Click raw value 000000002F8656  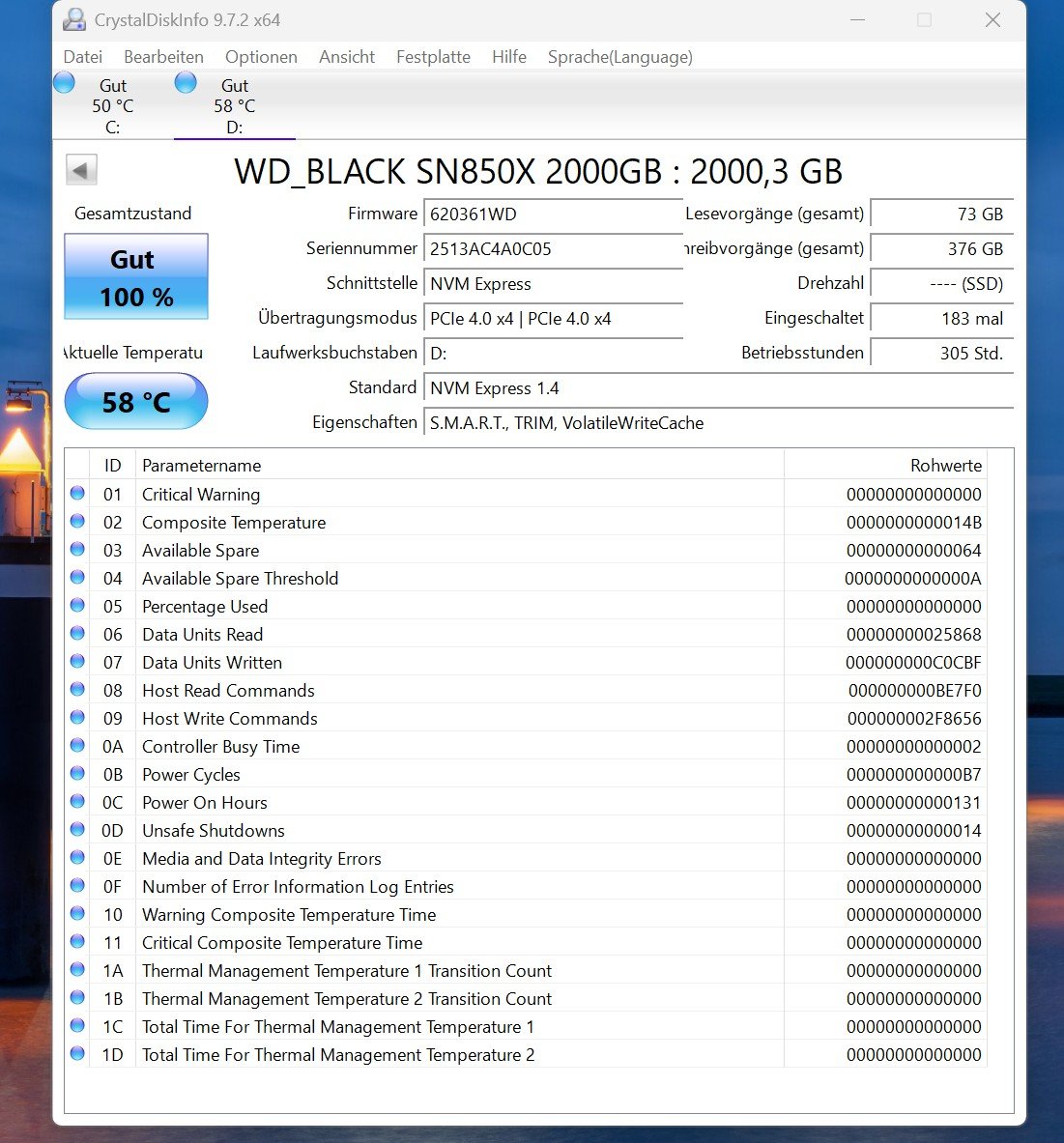[914, 719]
